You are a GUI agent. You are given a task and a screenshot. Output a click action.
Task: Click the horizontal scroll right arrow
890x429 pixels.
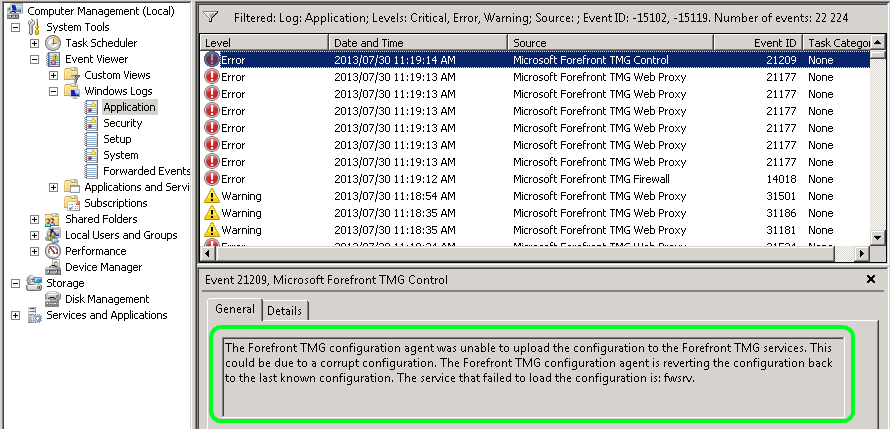[863, 253]
